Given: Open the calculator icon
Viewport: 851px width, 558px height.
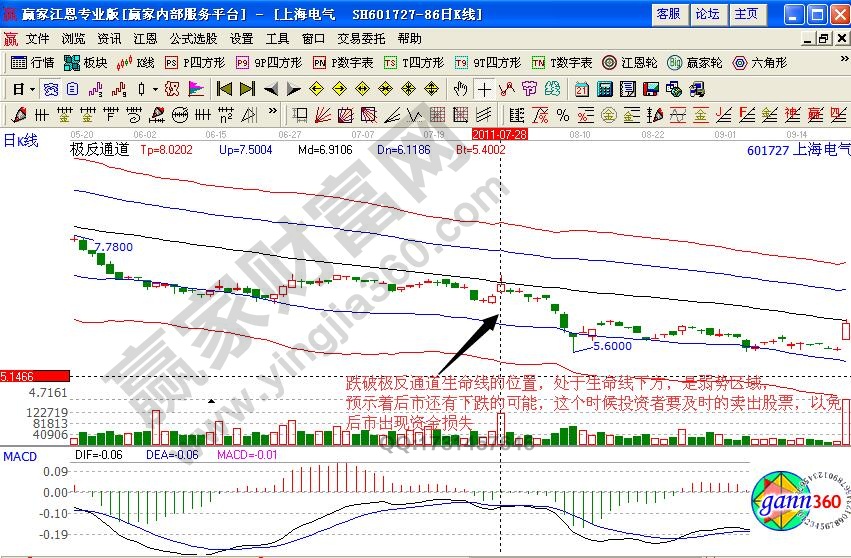Looking at the screenshot, I should coord(605,89).
